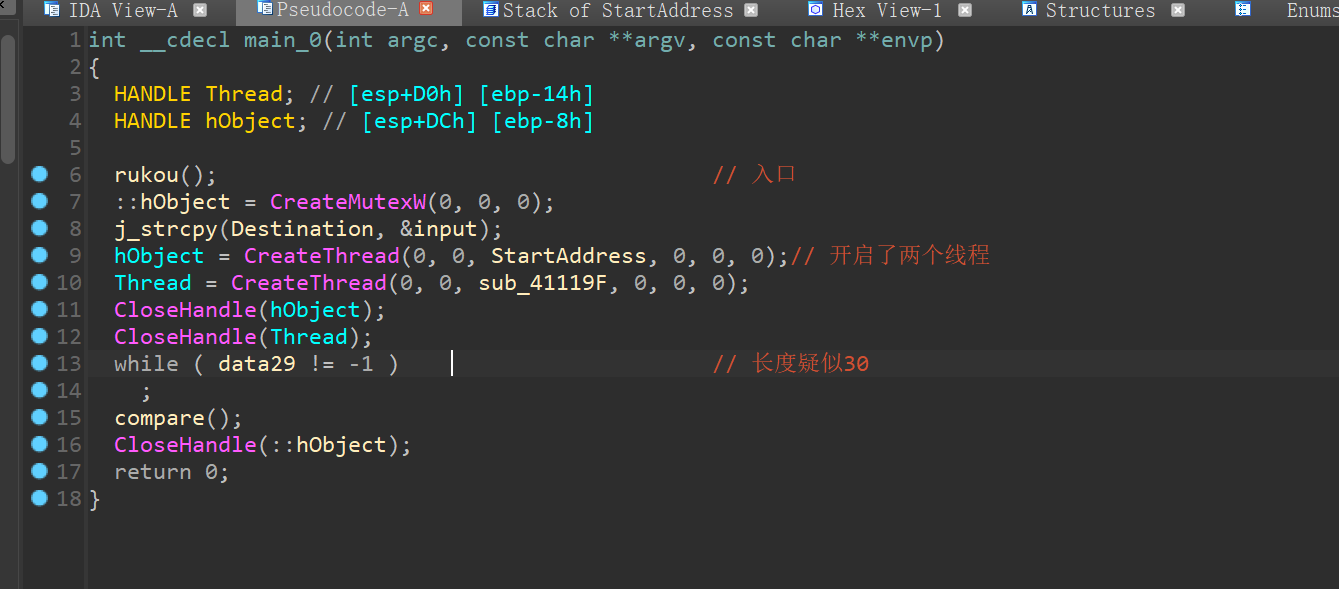The width and height of the screenshot is (1339, 589).
Task: Click the IDA View-A tab icon
Action: [x=51, y=10]
